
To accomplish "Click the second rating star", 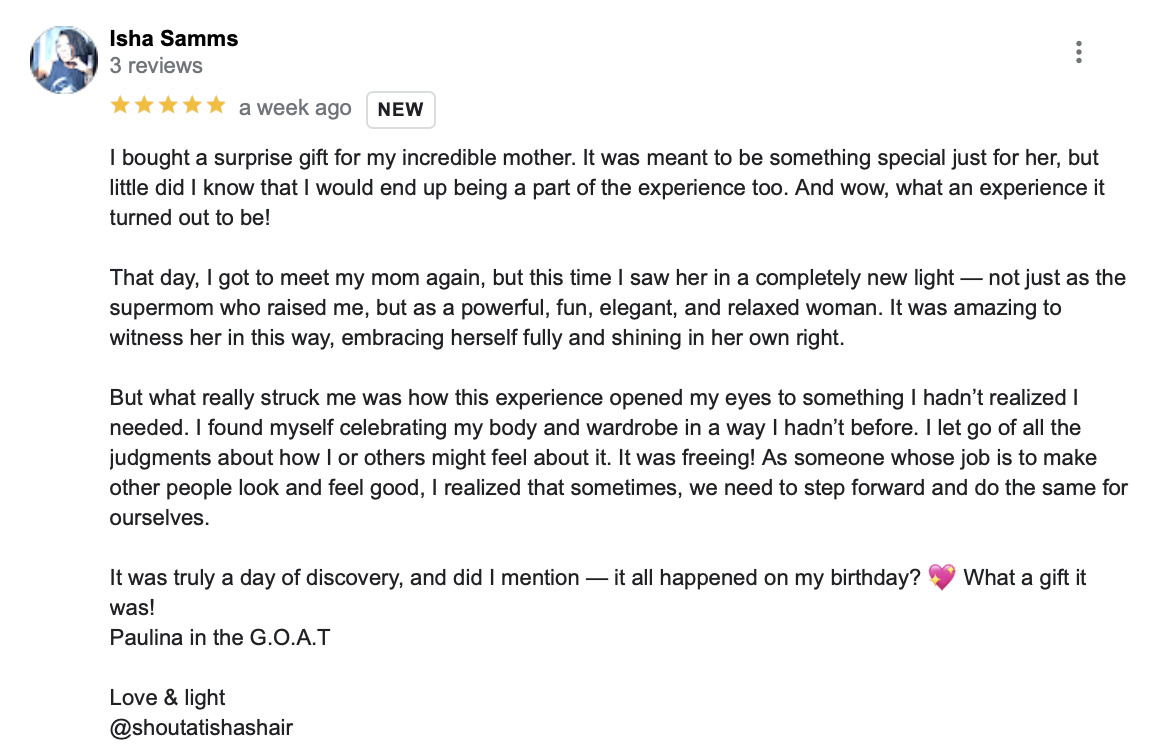I will [144, 106].
